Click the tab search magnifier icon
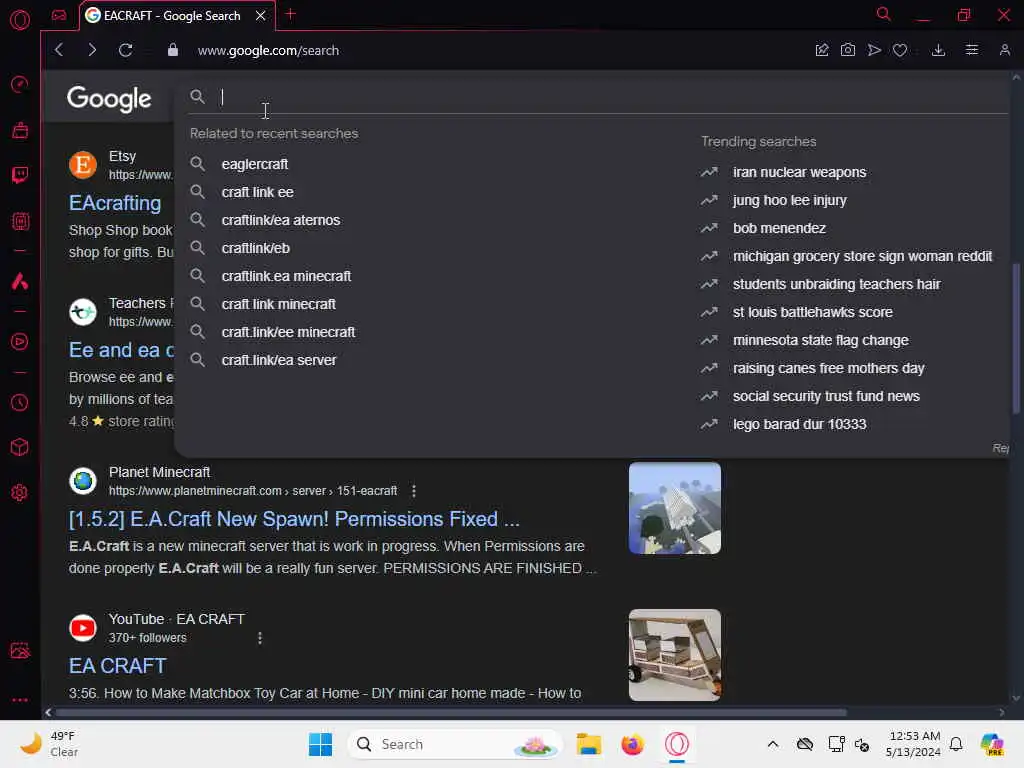This screenshot has width=1024, height=768. tap(883, 14)
